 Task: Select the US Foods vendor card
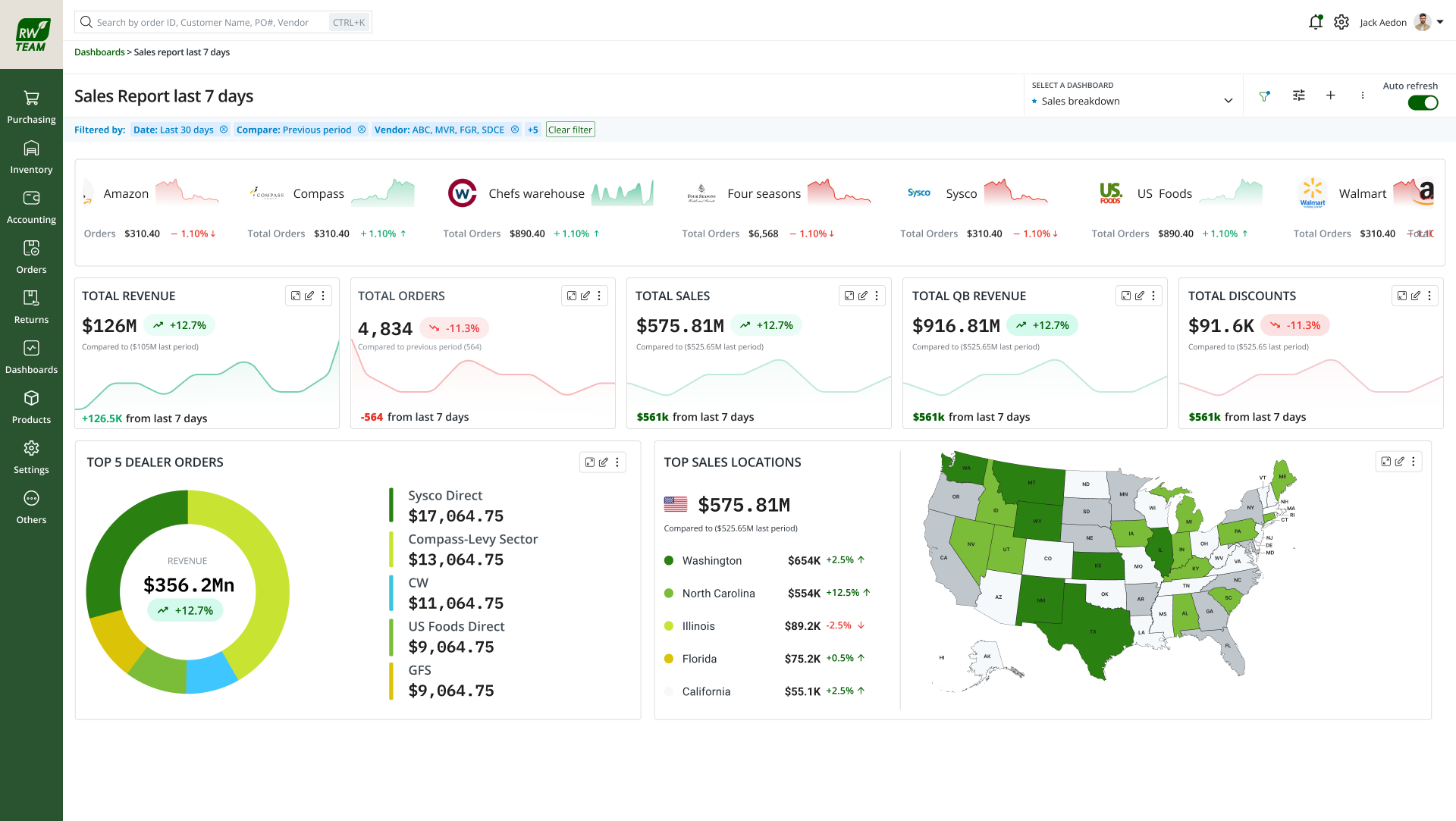tap(1178, 210)
